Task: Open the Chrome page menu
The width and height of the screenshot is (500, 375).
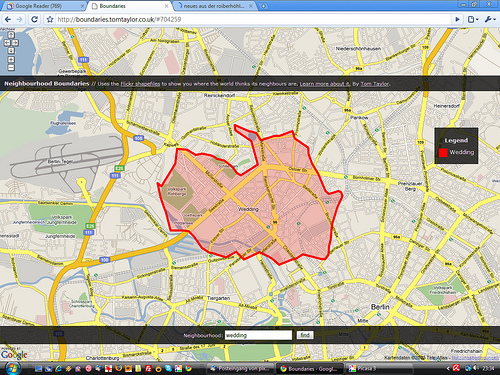Action: coord(473,19)
